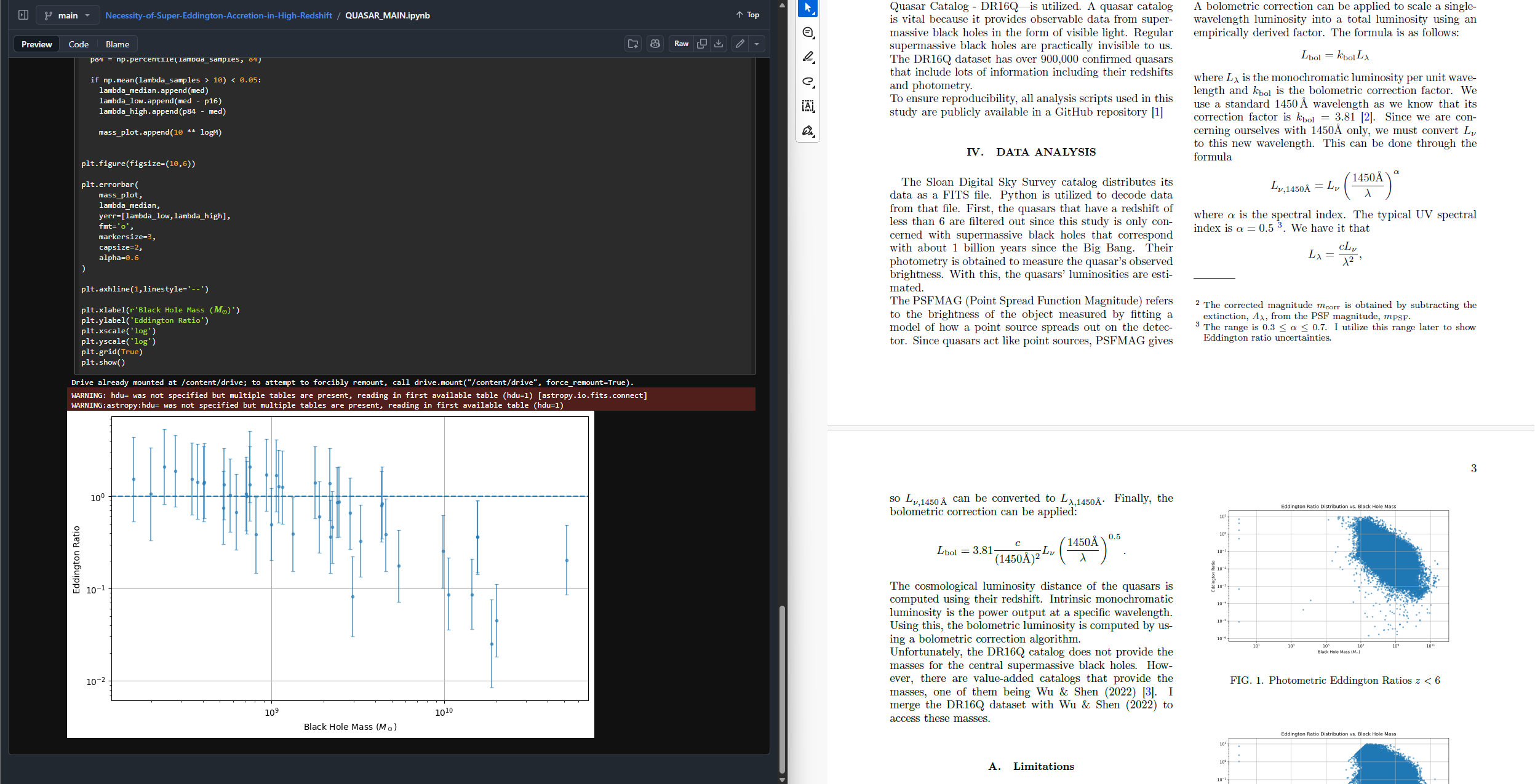This screenshot has width=1535, height=784.
Task: Click the open in workspace folder icon
Action: coord(632,44)
